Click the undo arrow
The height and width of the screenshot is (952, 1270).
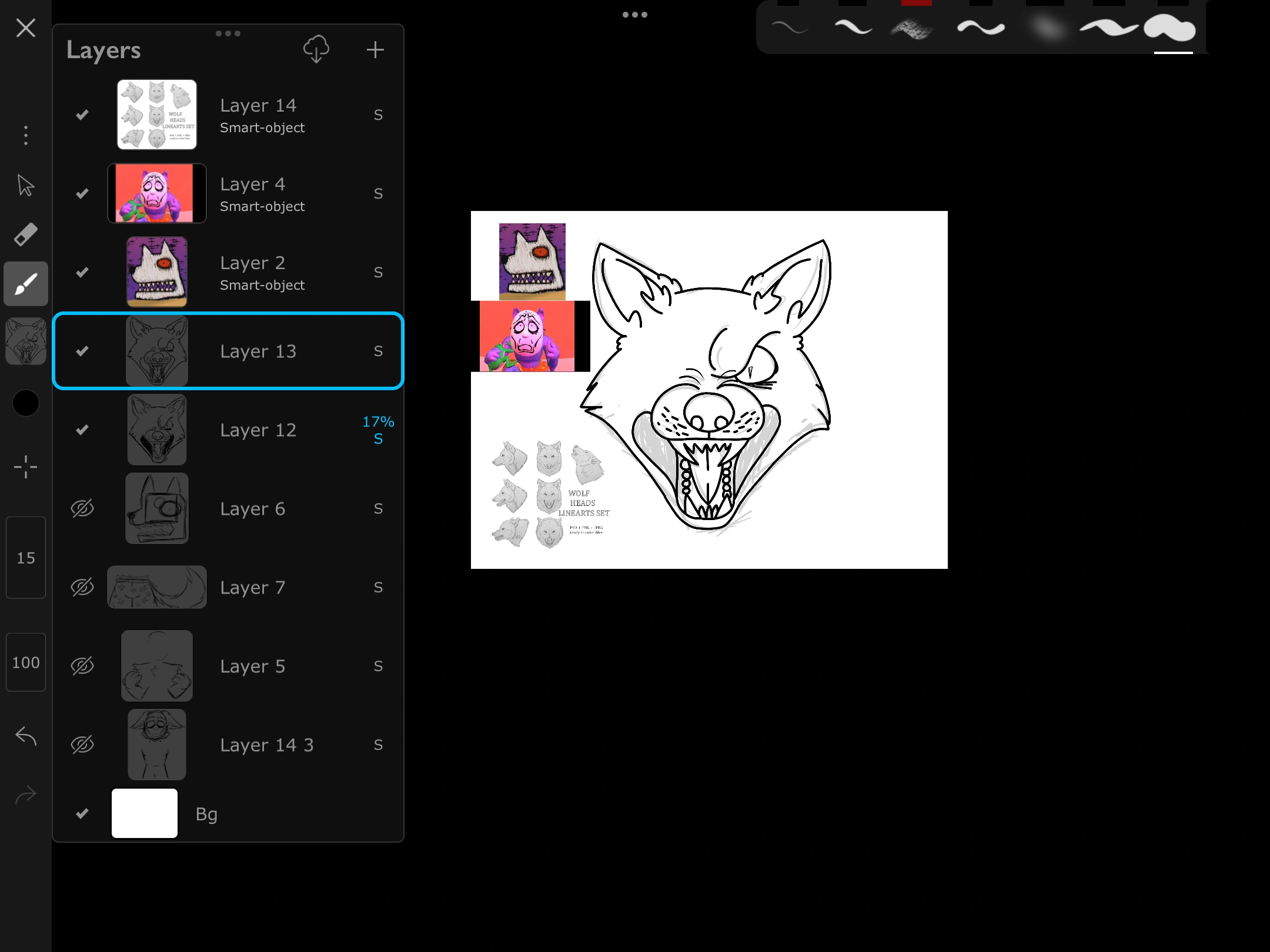pos(26,736)
